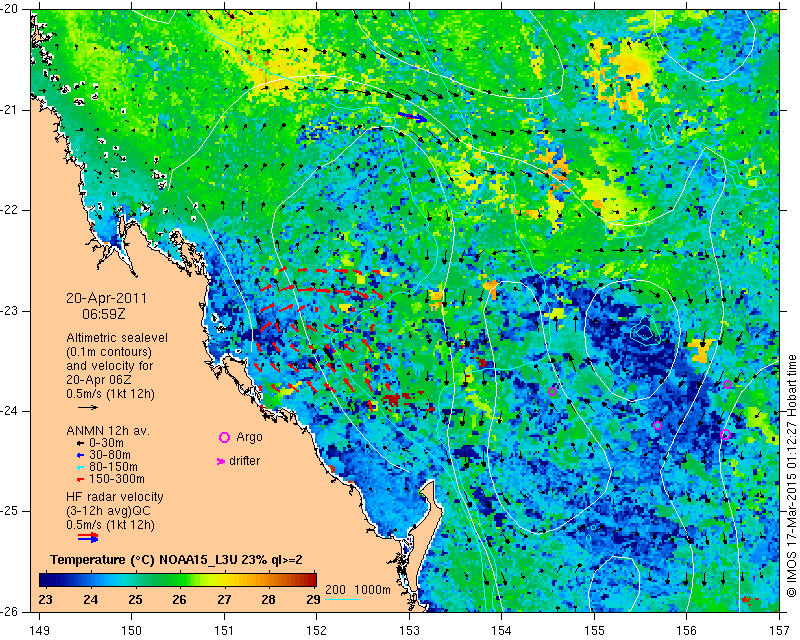Click the latitude axis label '-20'
The height and width of the screenshot is (640, 800).
(x=10, y=9)
